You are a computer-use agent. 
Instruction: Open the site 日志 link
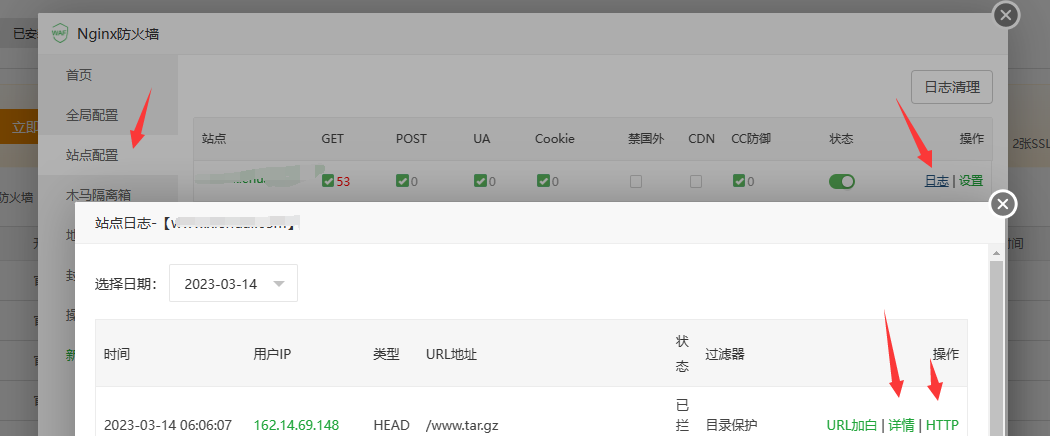(936, 180)
